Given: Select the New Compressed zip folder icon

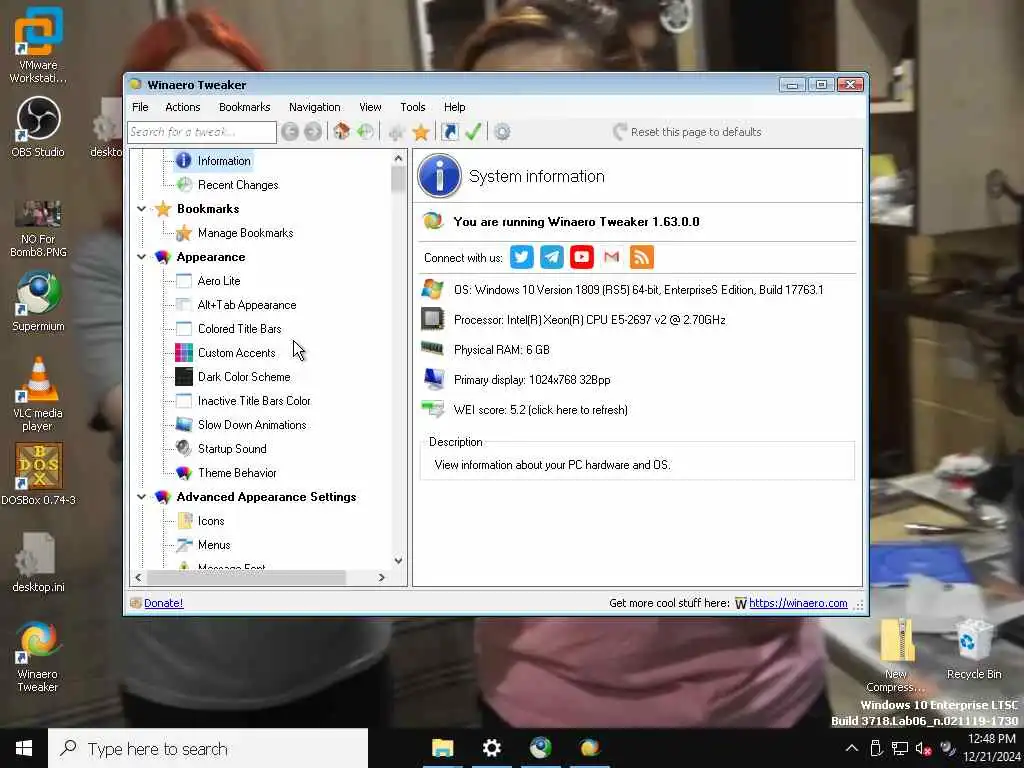Looking at the screenshot, I should (x=896, y=655).
